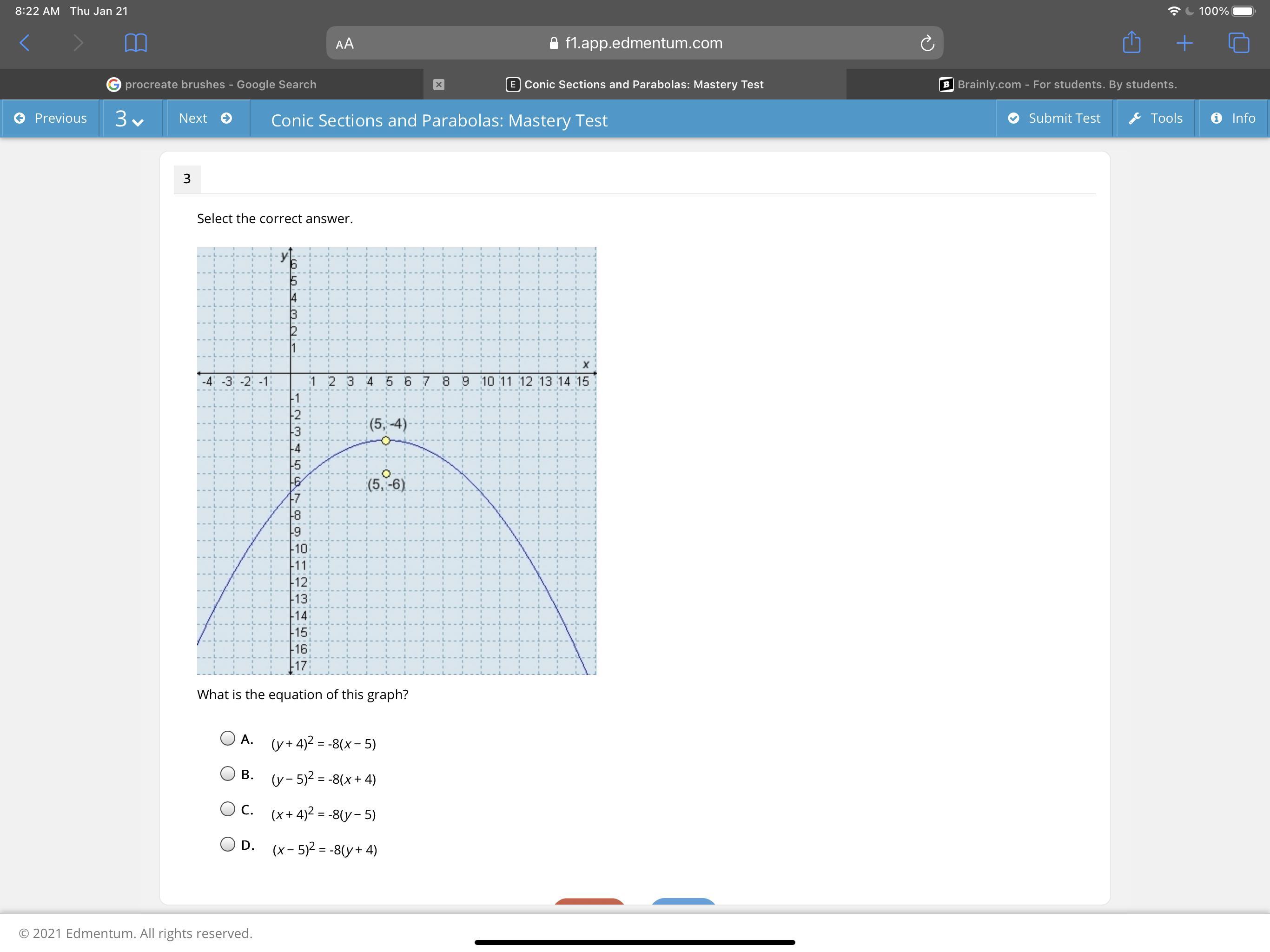Pick answer C radio button
1270x952 pixels.
[228, 808]
